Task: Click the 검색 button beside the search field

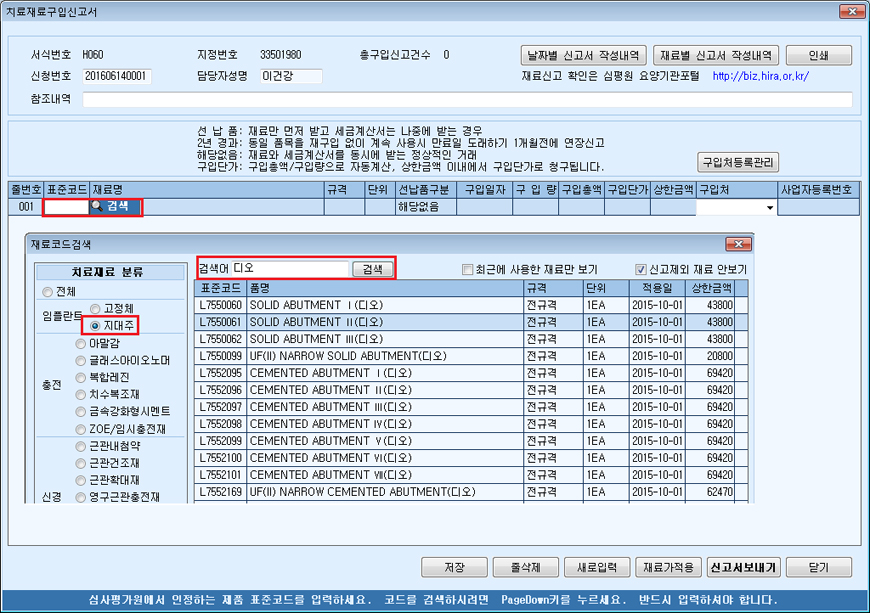Action: tap(372, 269)
